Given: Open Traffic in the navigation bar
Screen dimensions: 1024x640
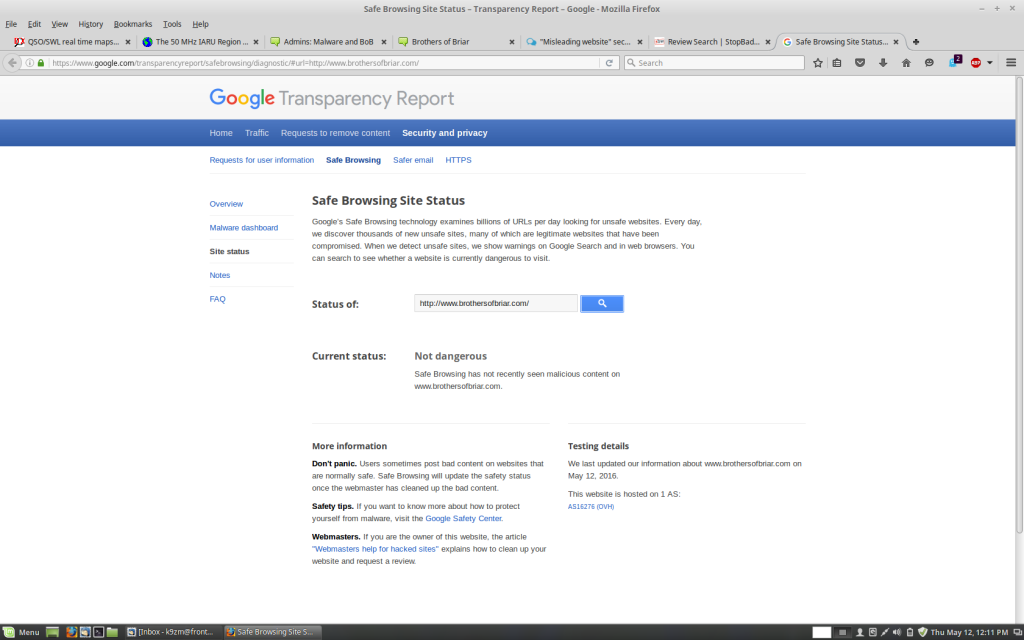Looking at the screenshot, I should pos(257,133).
